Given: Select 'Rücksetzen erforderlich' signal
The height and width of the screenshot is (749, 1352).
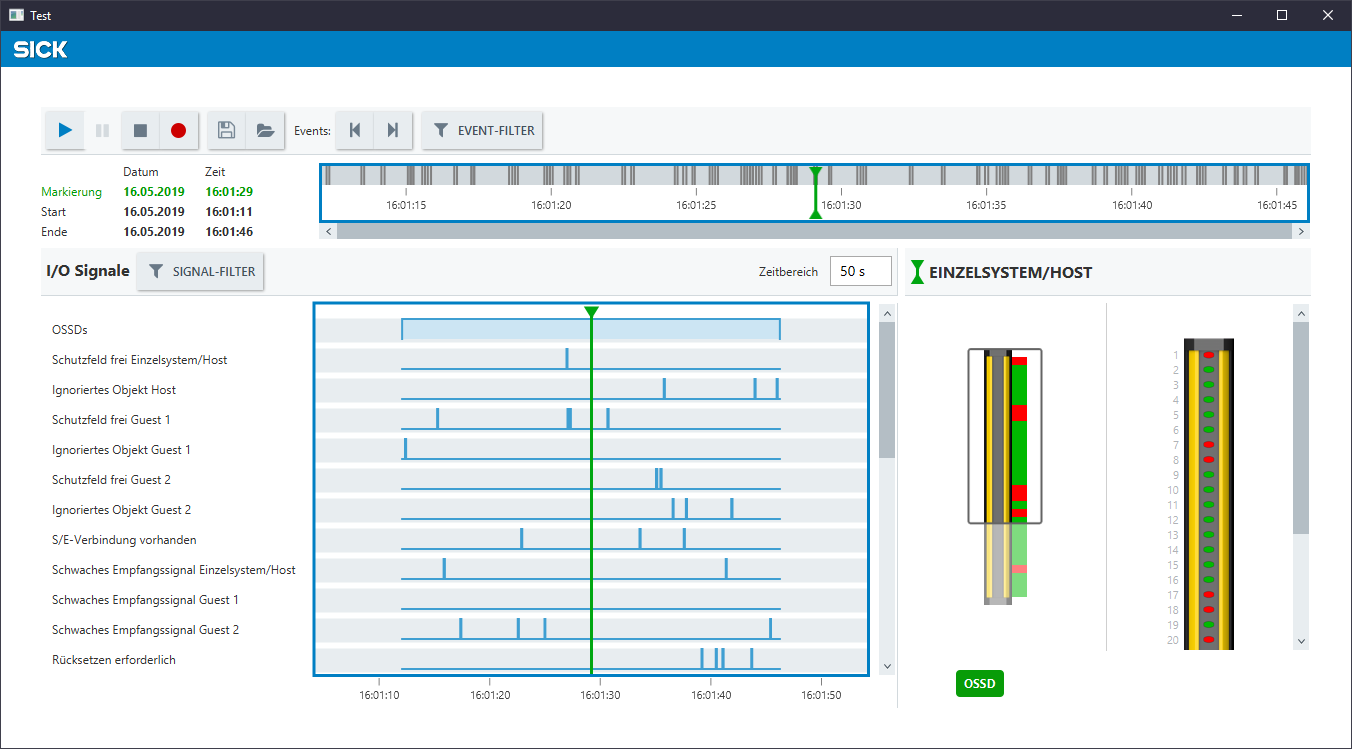Looking at the screenshot, I should point(114,660).
